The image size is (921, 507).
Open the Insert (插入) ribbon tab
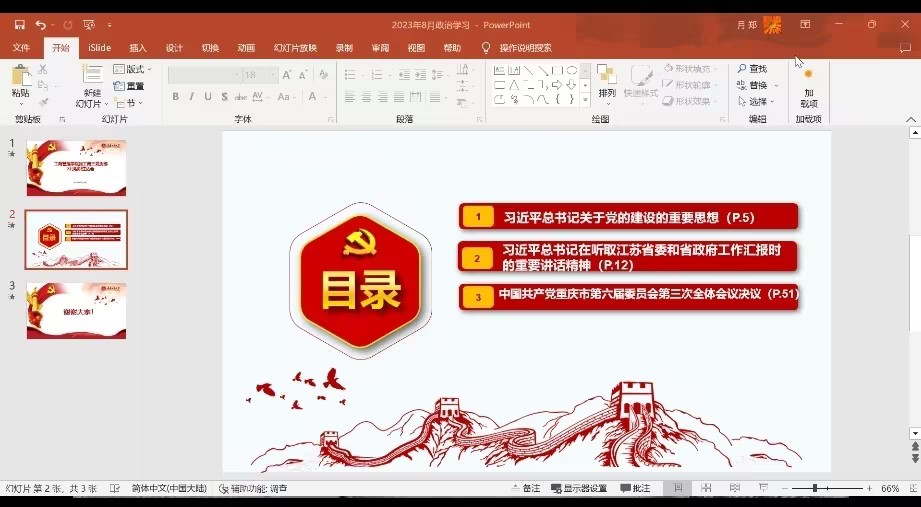tap(138, 48)
